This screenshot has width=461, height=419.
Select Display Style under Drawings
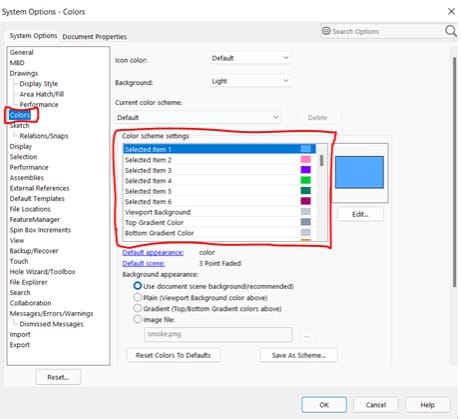[x=39, y=84]
